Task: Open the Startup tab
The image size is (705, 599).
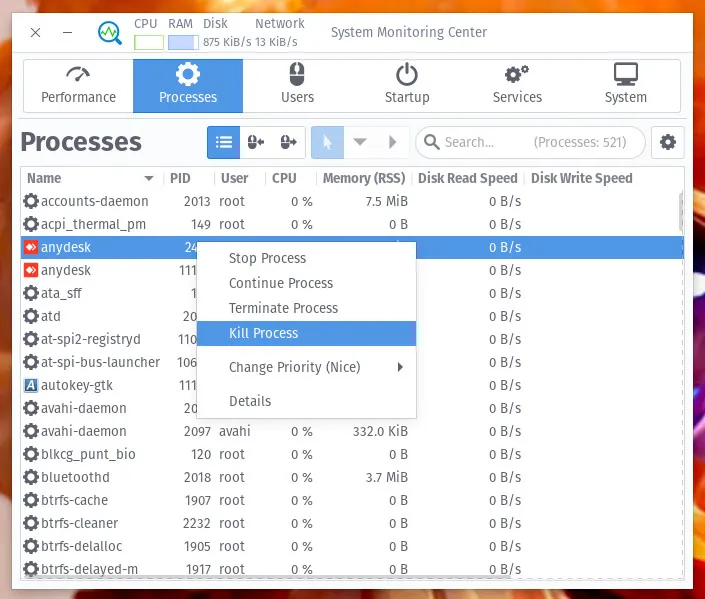Action: coord(407,85)
